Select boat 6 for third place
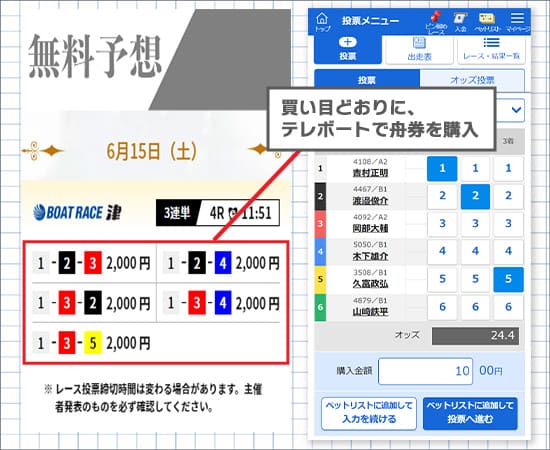Screen dimensions: 550x450 click(508, 307)
